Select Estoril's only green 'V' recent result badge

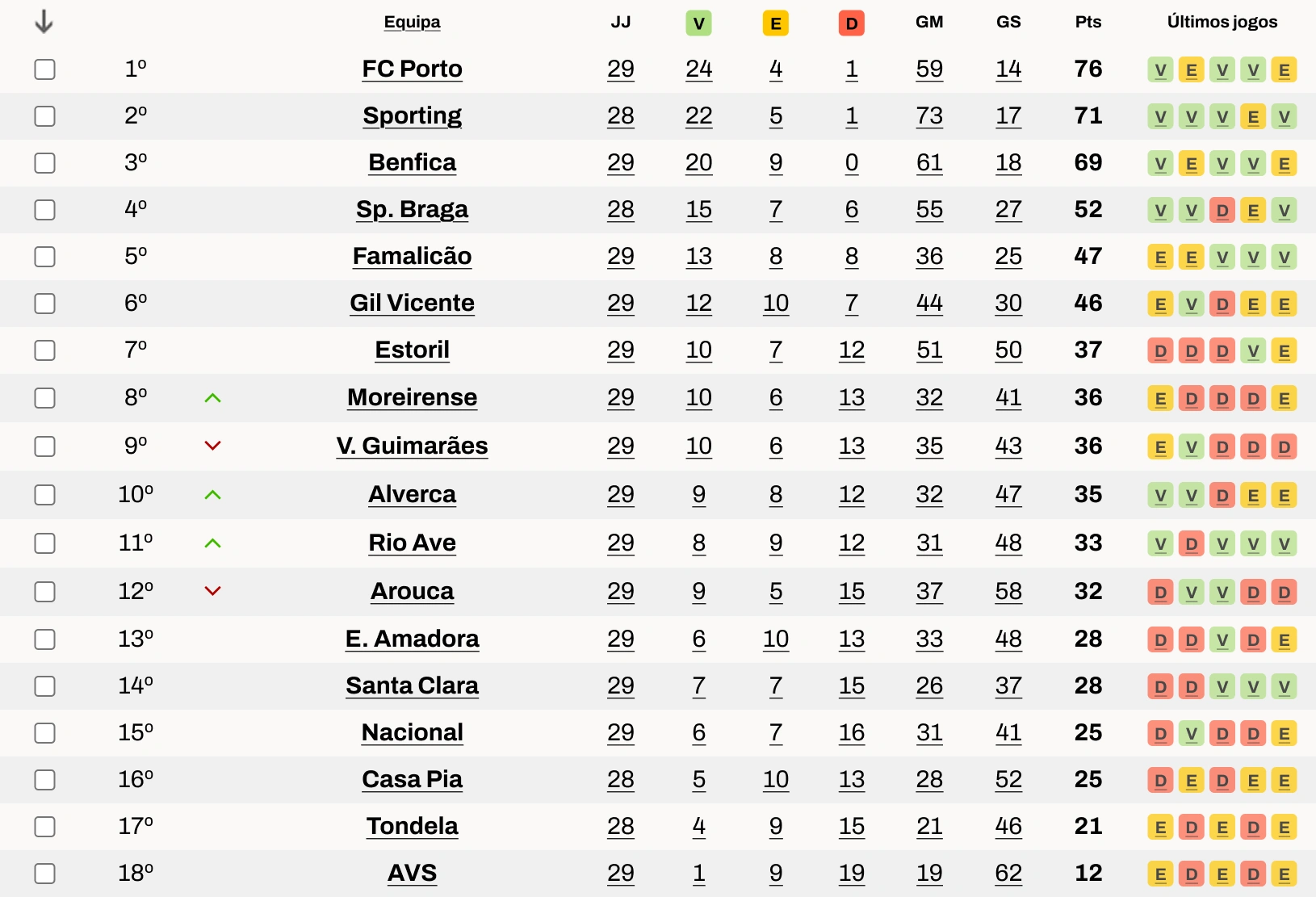coord(1254,350)
